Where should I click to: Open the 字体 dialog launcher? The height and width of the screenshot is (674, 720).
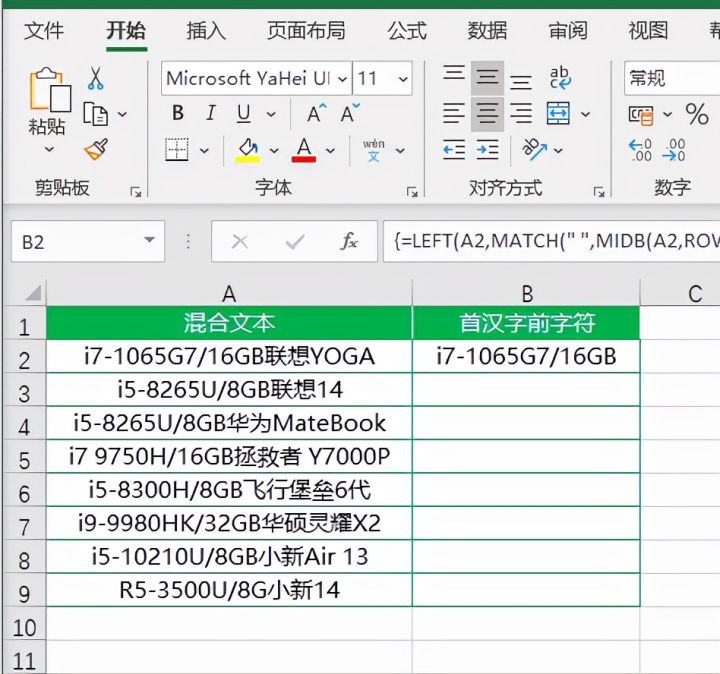[x=412, y=192]
